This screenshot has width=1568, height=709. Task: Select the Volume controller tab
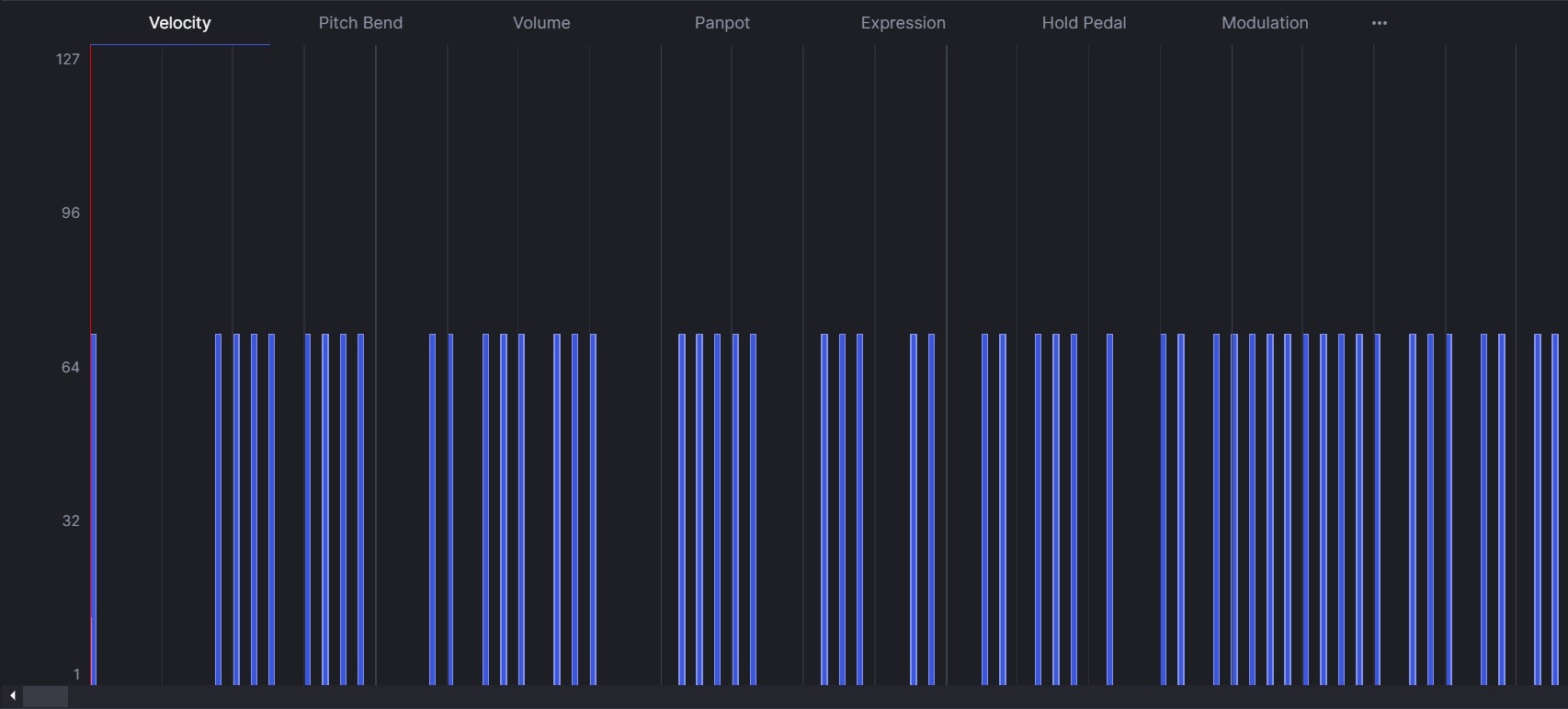[541, 23]
